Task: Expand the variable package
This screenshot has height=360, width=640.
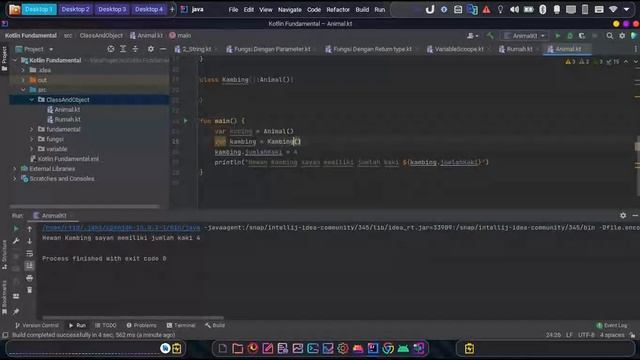Action: click(x=31, y=149)
